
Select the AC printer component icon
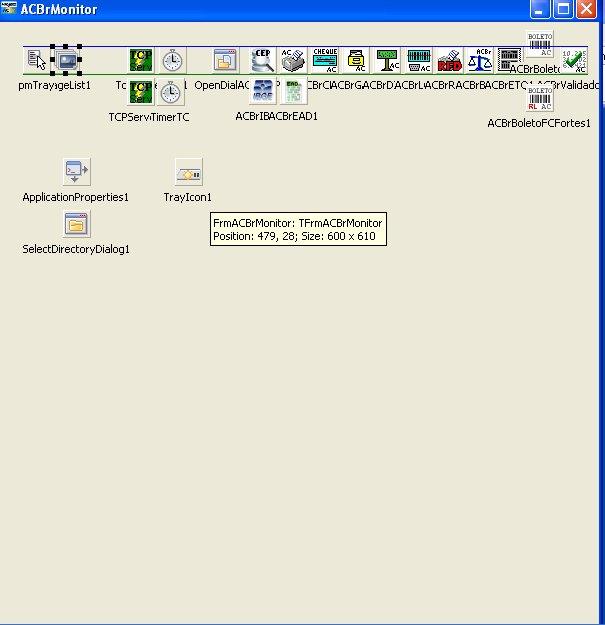(x=293, y=60)
